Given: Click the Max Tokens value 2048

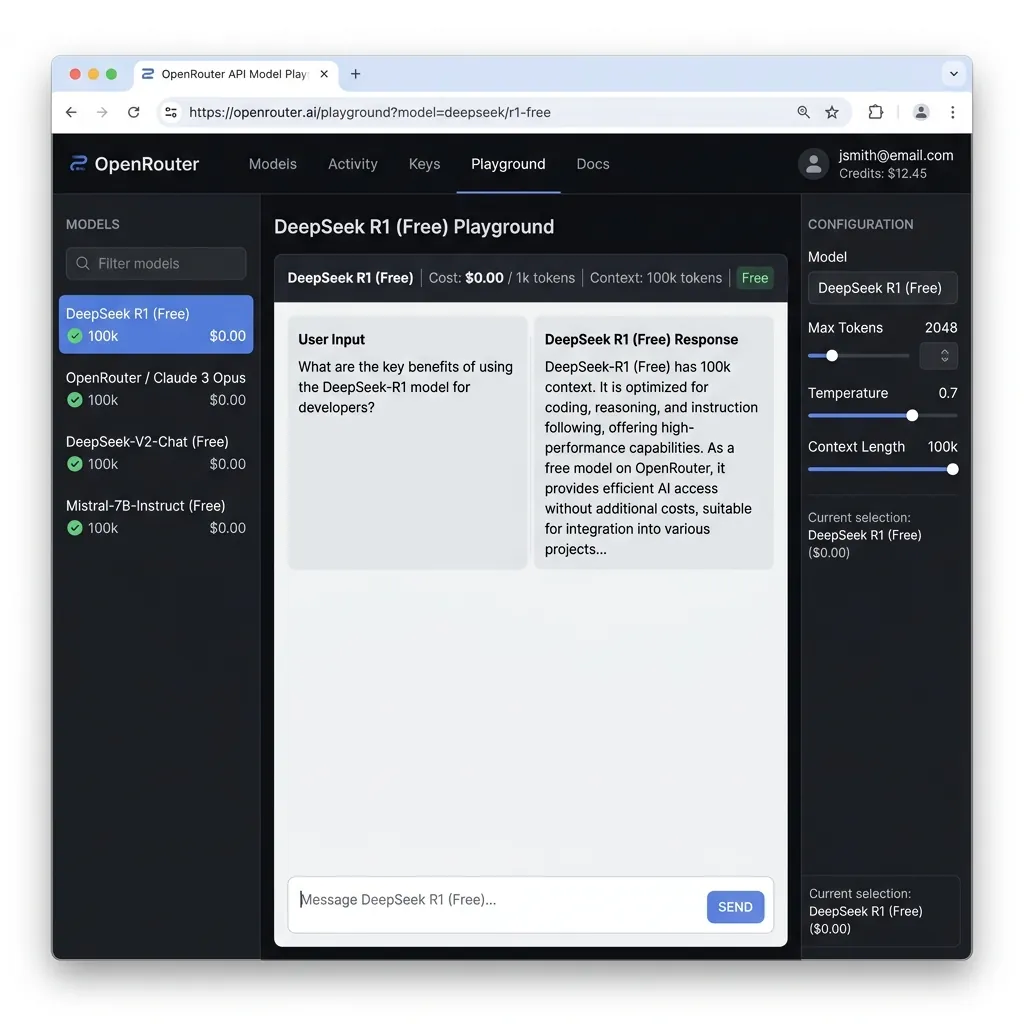Looking at the screenshot, I should click(940, 328).
